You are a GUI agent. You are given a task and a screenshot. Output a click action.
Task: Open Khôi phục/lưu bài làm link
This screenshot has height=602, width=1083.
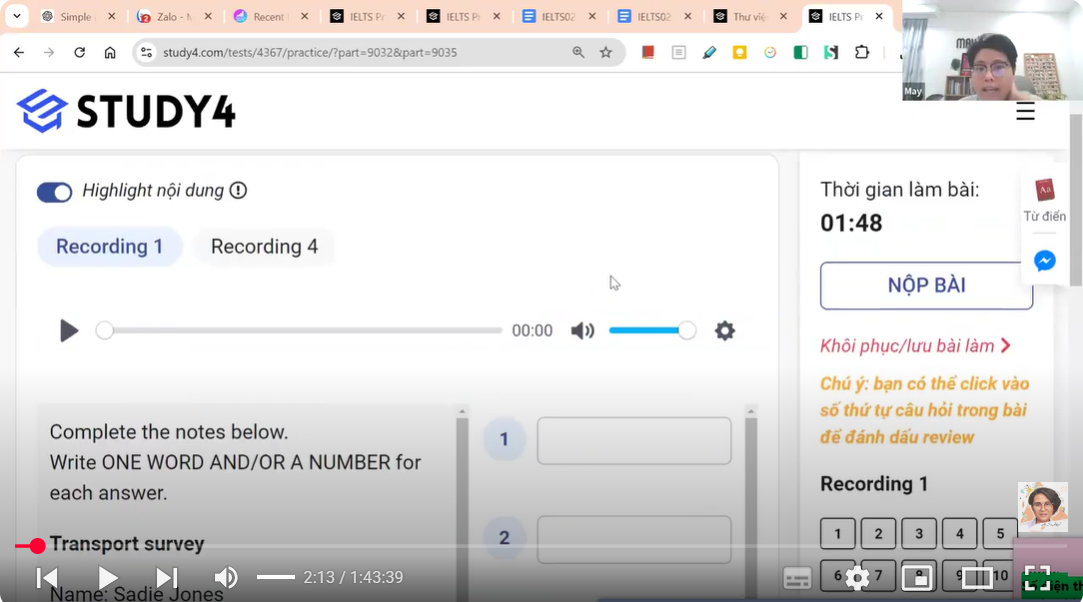tap(915, 346)
